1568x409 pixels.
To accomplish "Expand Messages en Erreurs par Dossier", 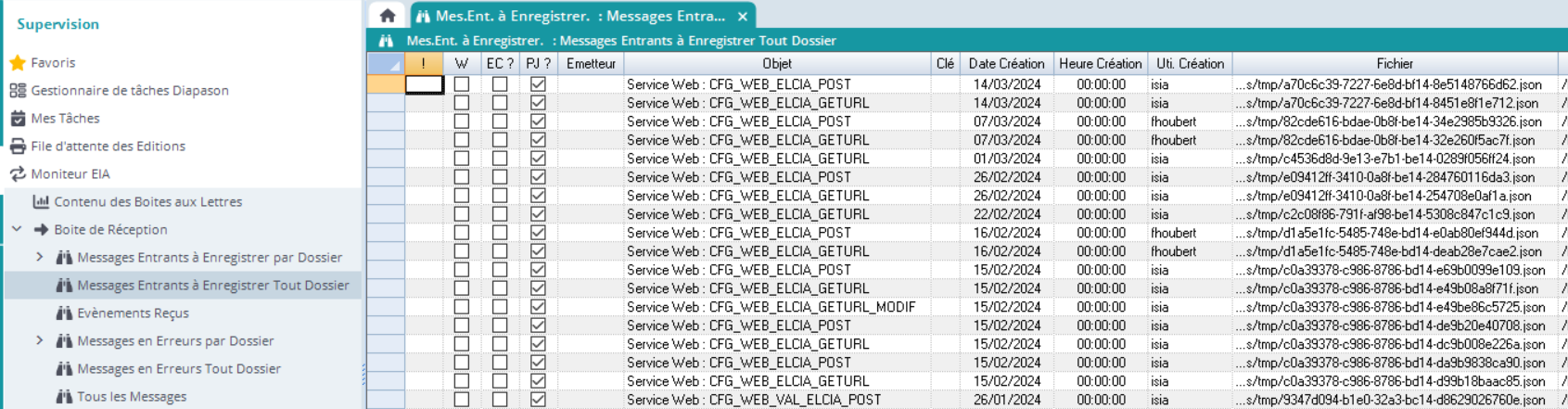I will tap(40, 340).
